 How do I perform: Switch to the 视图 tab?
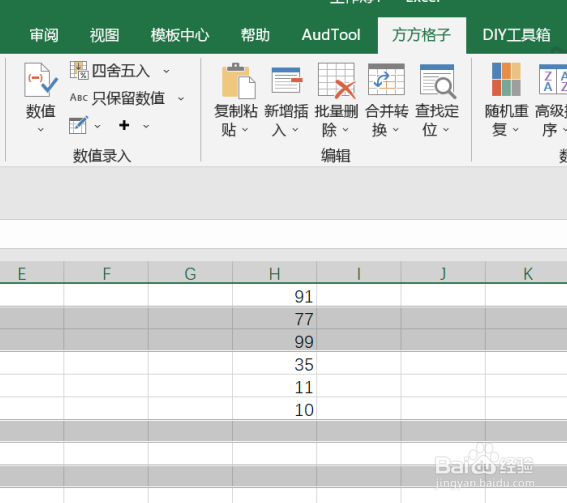(x=105, y=35)
